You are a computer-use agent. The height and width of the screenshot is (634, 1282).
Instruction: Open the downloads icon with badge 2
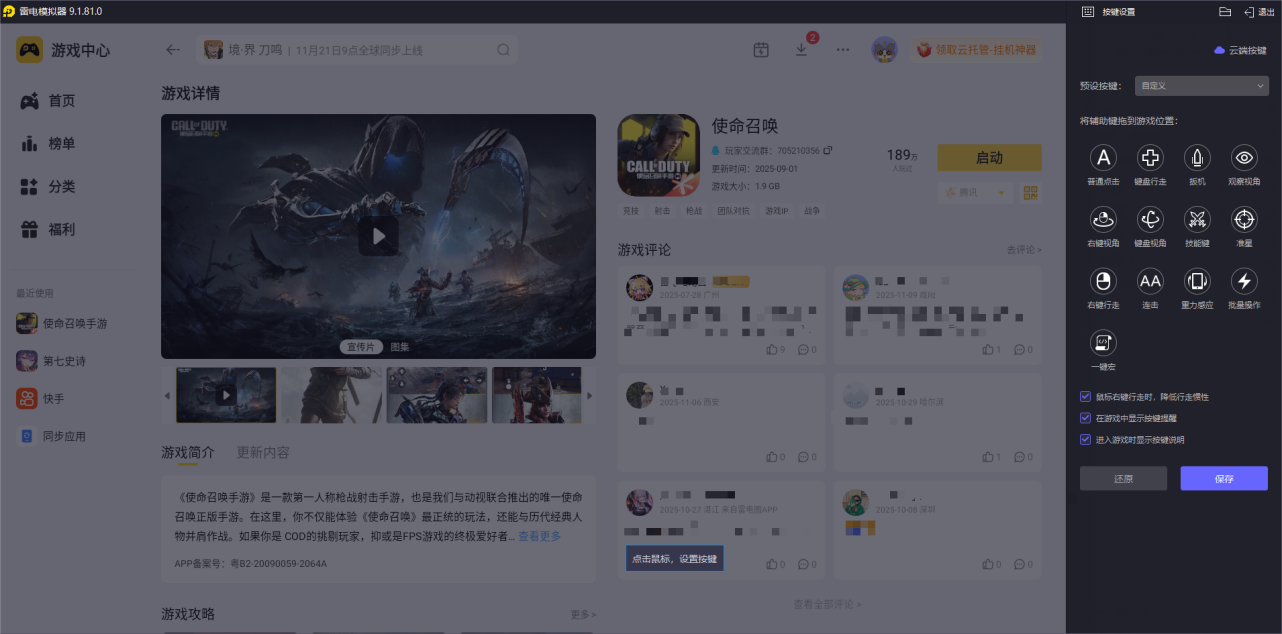tap(802, 50)
